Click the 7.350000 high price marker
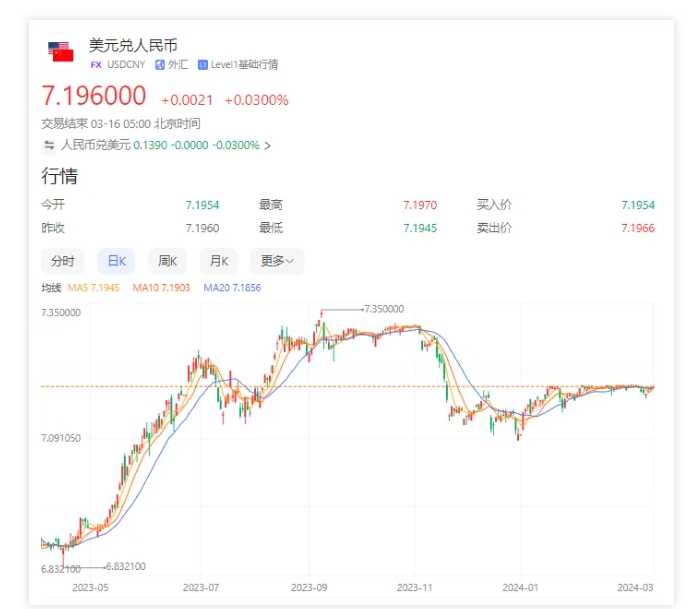This screenshot has height=609, width=689. [x=383, y=309]
